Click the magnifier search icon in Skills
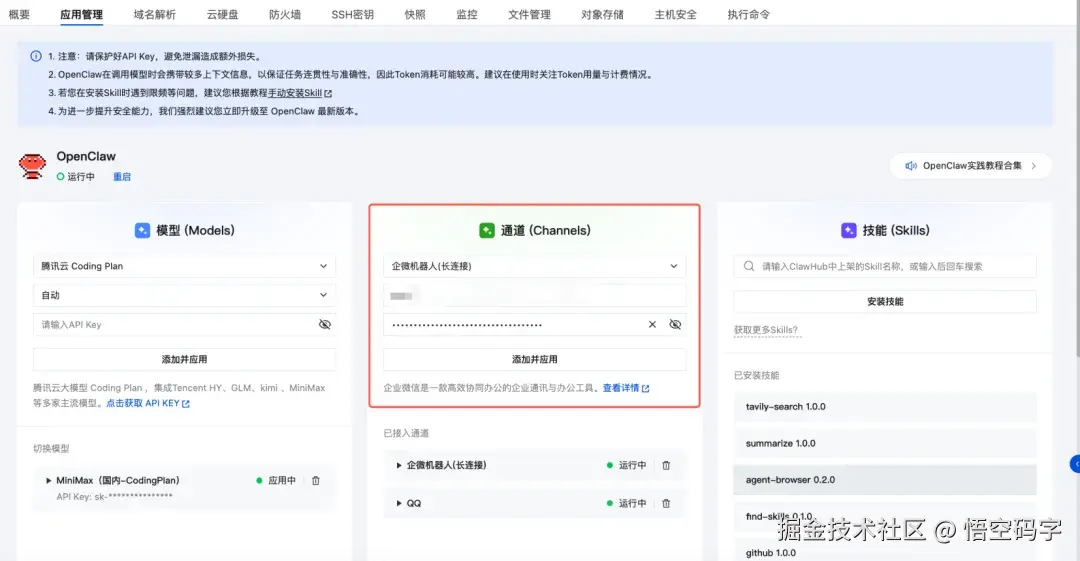Screen dimensions: 1080x561 coord(749,266)
